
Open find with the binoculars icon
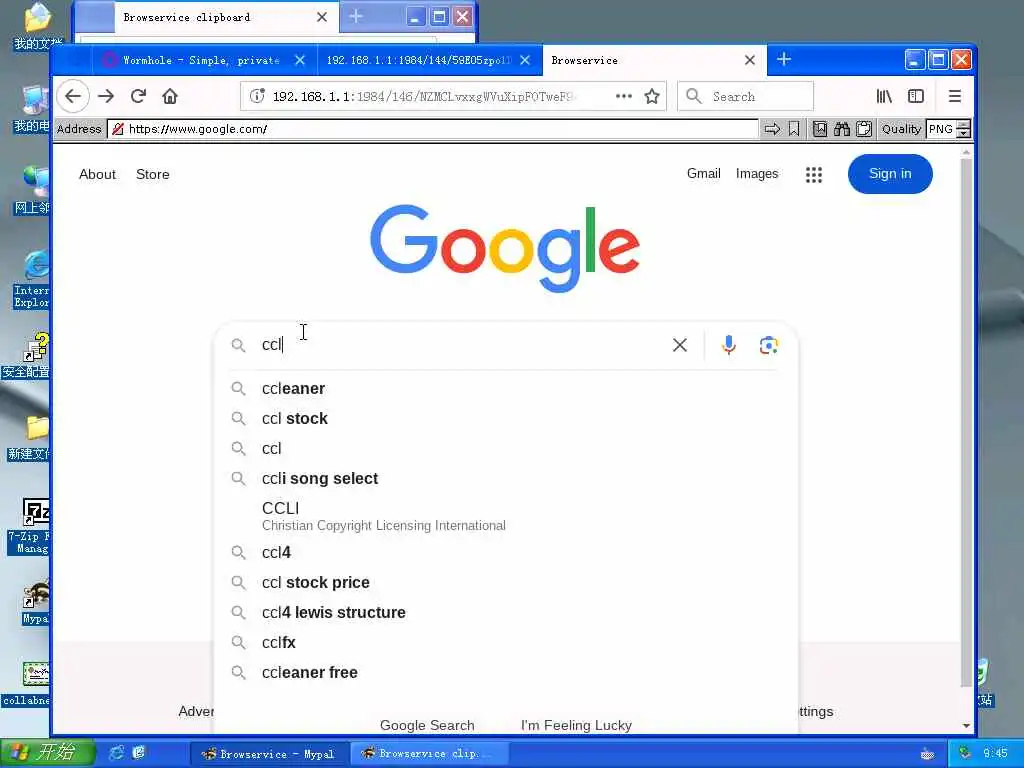(842, 129)
